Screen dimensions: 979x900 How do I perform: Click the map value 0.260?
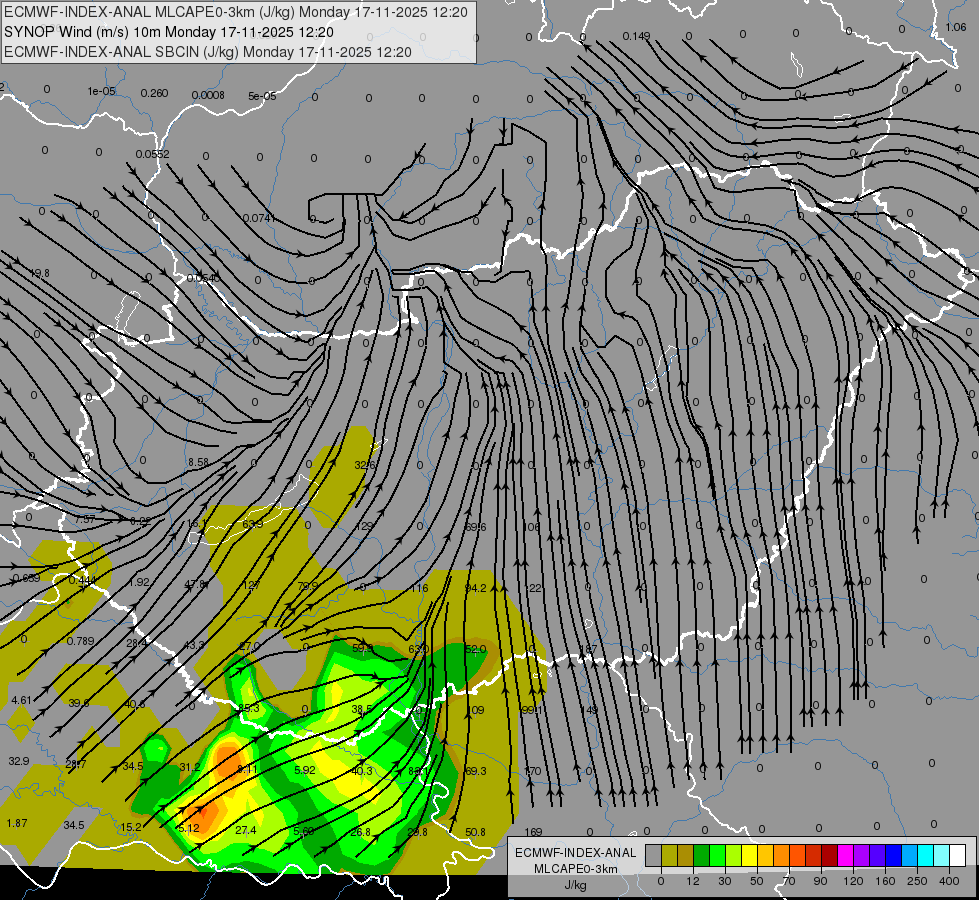pos(154,93)
